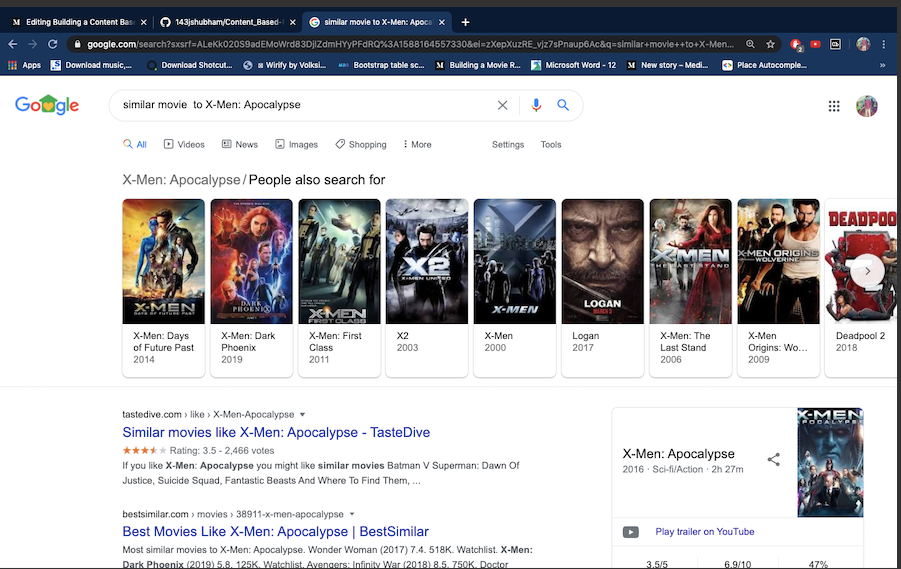Click the browser forward arrow
Screen dimensions: 901x569
pos(32,44)
